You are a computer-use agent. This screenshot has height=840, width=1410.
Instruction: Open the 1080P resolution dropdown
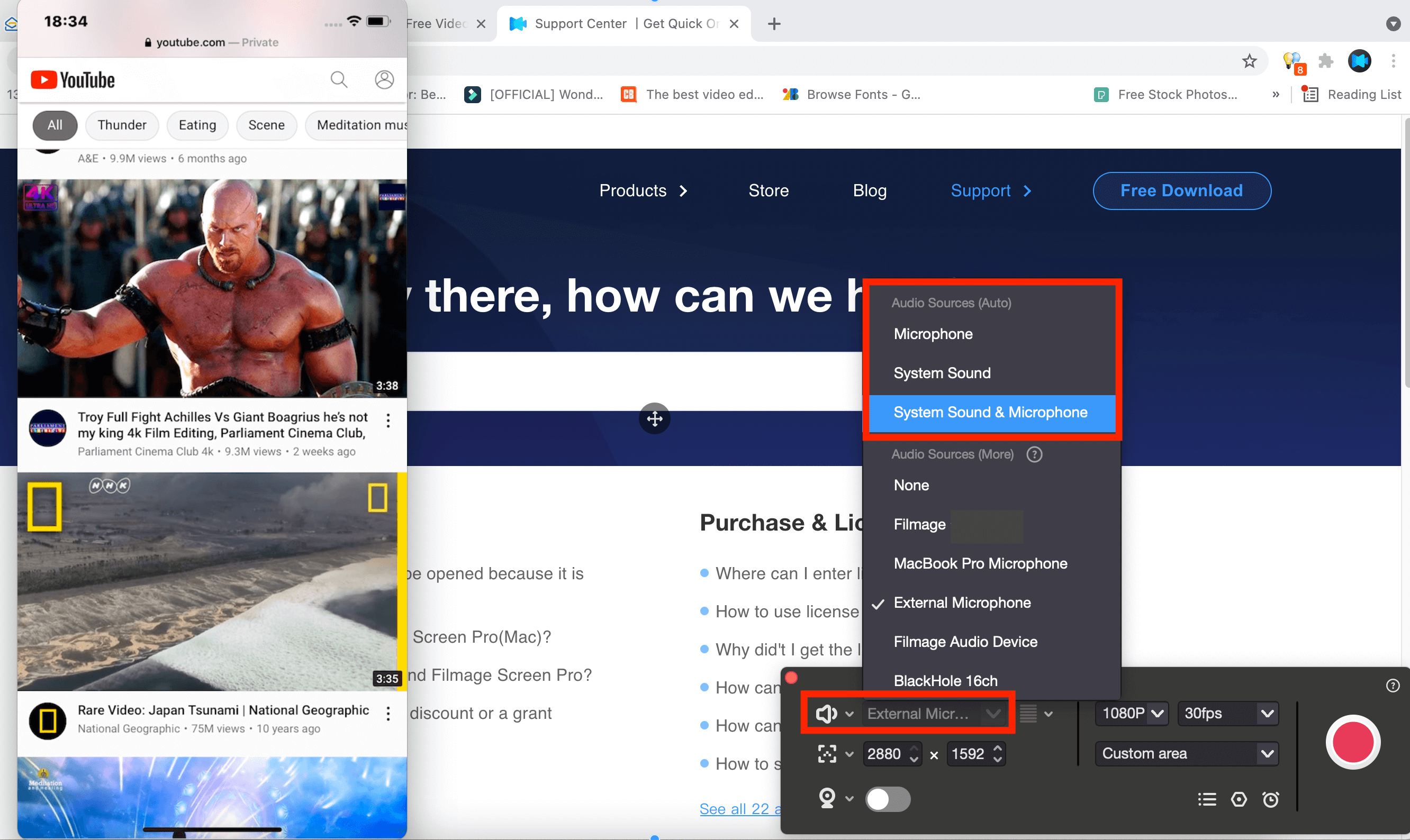(x=1132, y=713)
